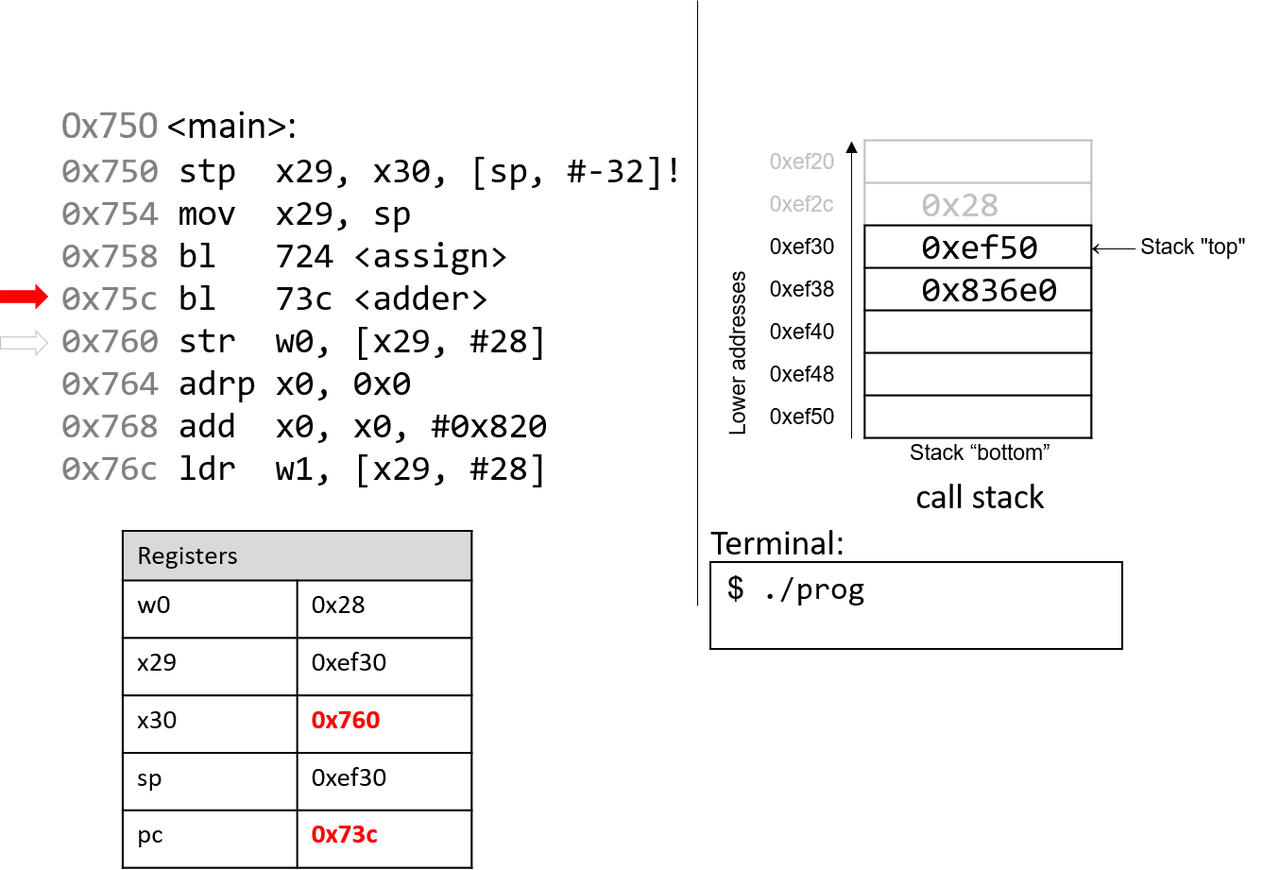
Task: Select the empty stack cell at 0xef40
Action: pyautogui.click(x=977, y=332)
